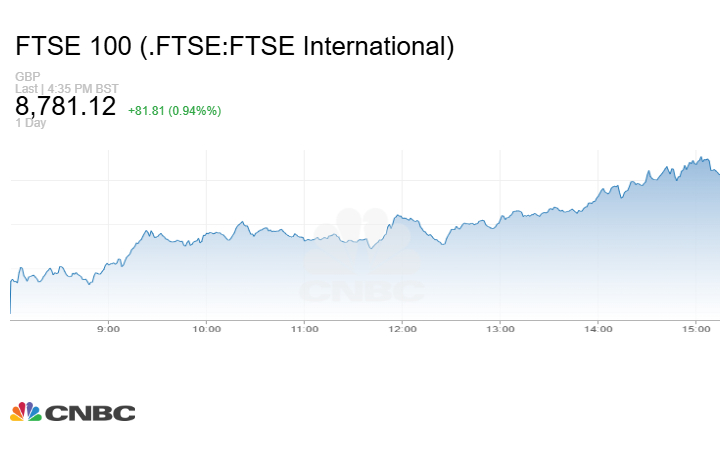Click the green +81.81 (0.94%) change

(x=174, y=110)
